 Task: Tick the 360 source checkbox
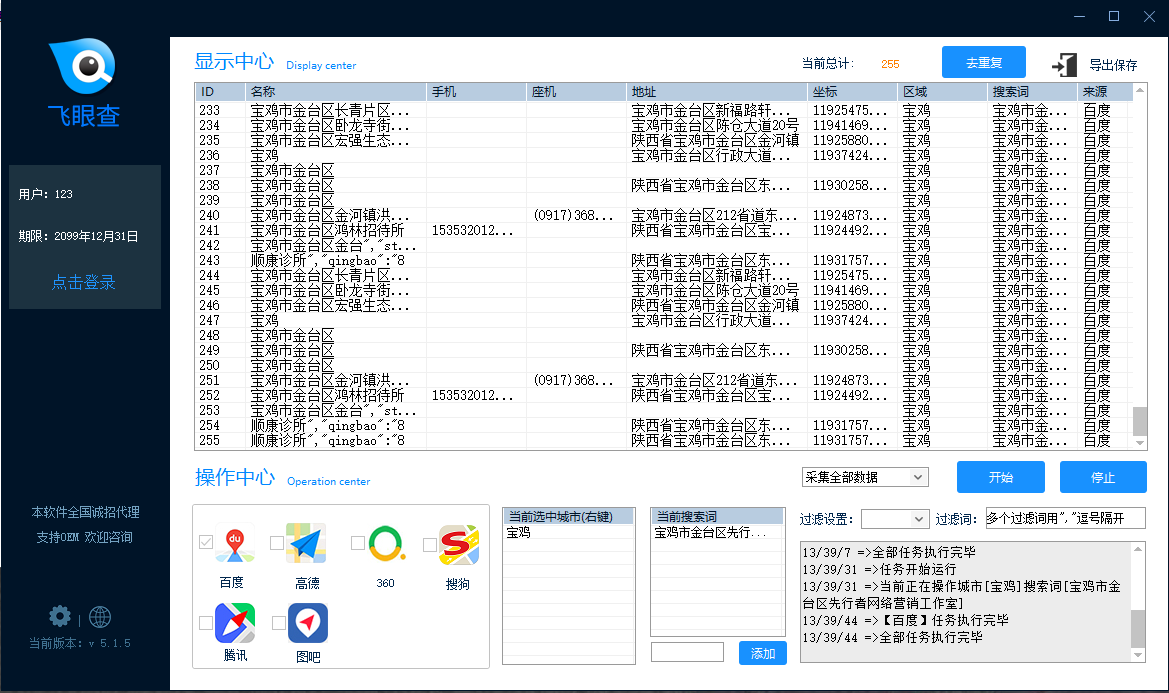(x=357, y=543)
